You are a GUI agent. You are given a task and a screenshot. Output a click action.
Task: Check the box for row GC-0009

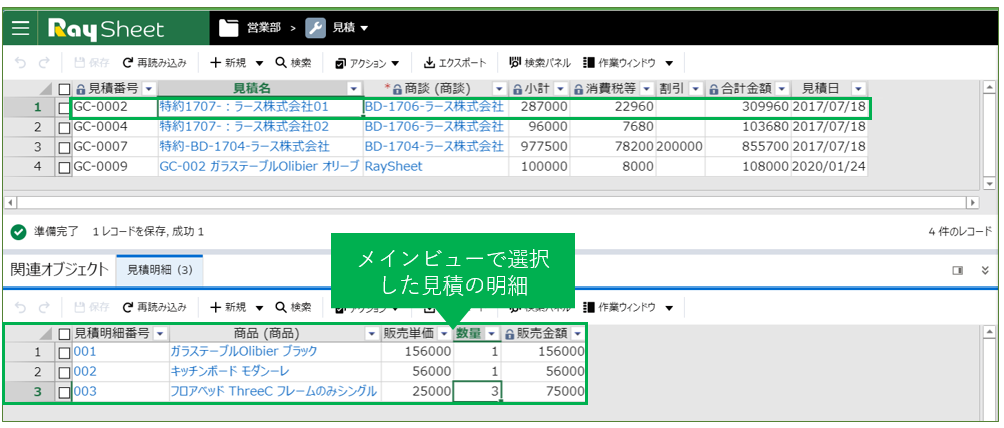(64, 167)
